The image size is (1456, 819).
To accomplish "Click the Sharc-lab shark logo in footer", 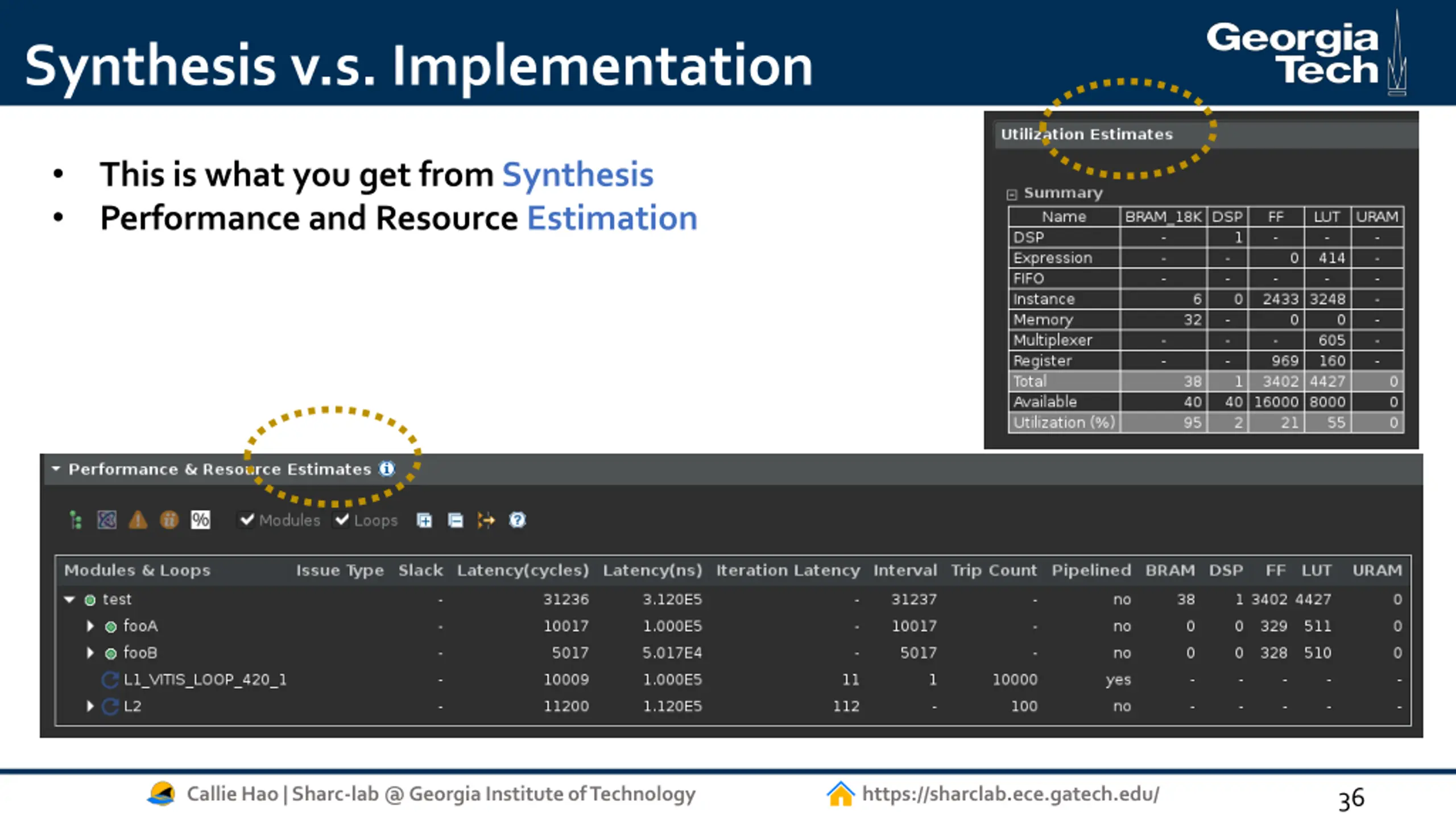I will coord(162,793).
